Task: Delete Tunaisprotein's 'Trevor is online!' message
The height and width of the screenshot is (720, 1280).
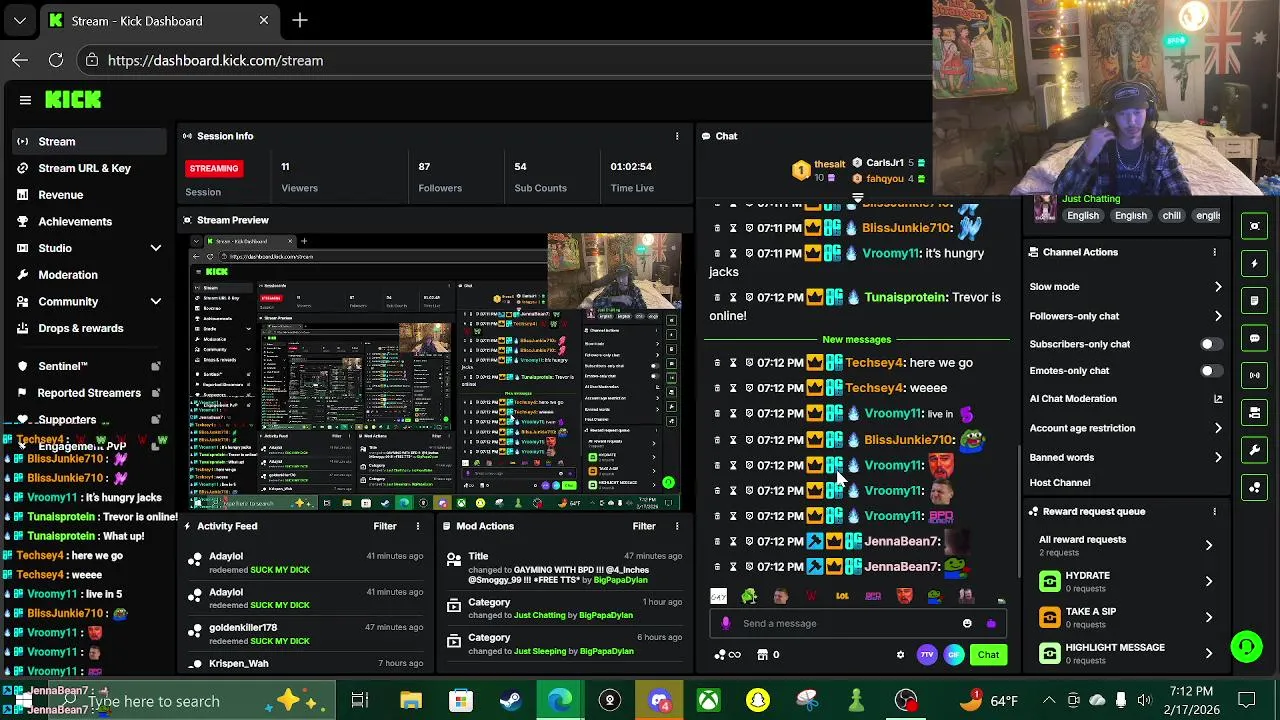Action: point(717,297)
